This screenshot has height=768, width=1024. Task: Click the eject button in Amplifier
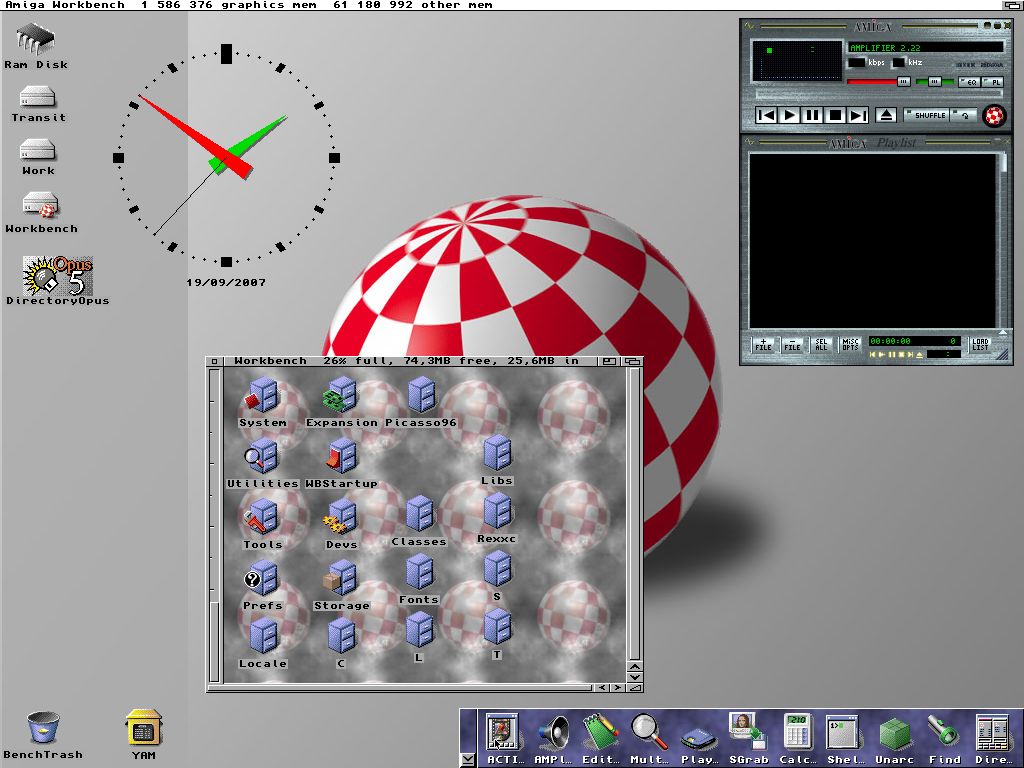886,116
